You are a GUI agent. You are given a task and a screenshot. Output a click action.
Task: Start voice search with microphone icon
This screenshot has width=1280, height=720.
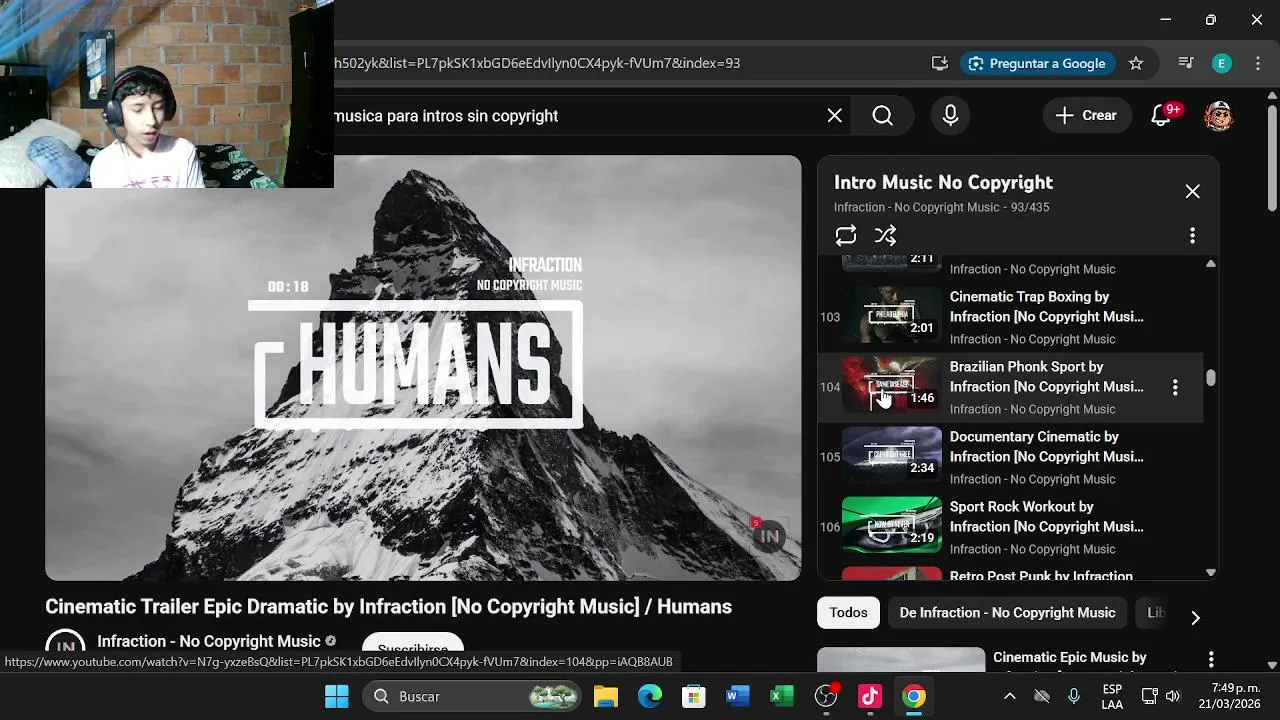click(950, 116)
